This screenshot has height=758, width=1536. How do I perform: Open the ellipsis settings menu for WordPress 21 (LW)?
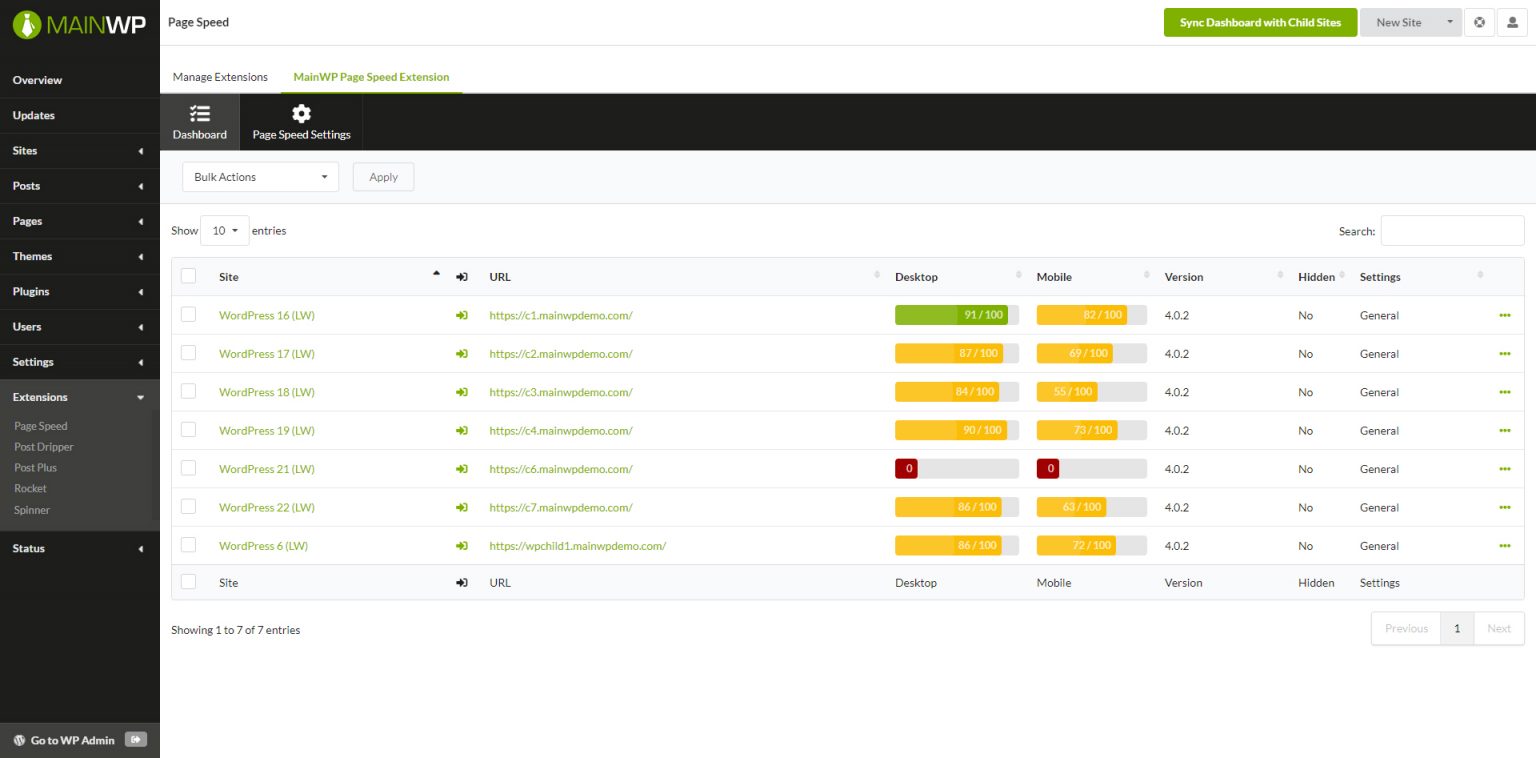click(1505, 468)
